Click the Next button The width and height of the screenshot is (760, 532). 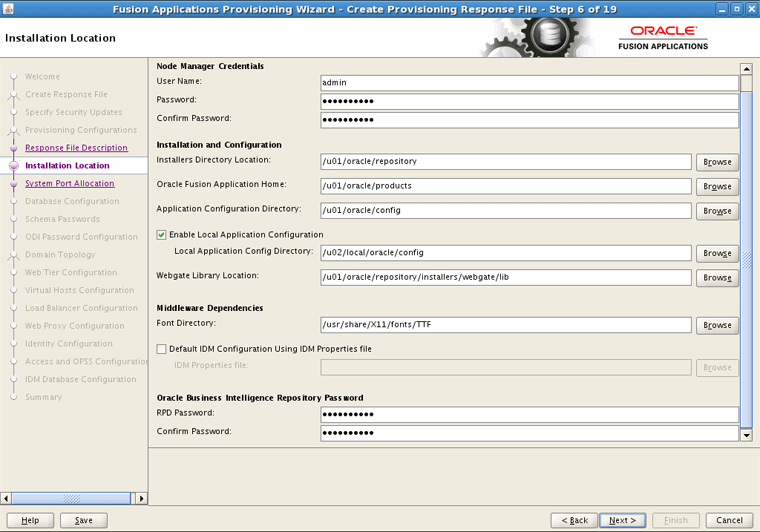coord(622,520)
